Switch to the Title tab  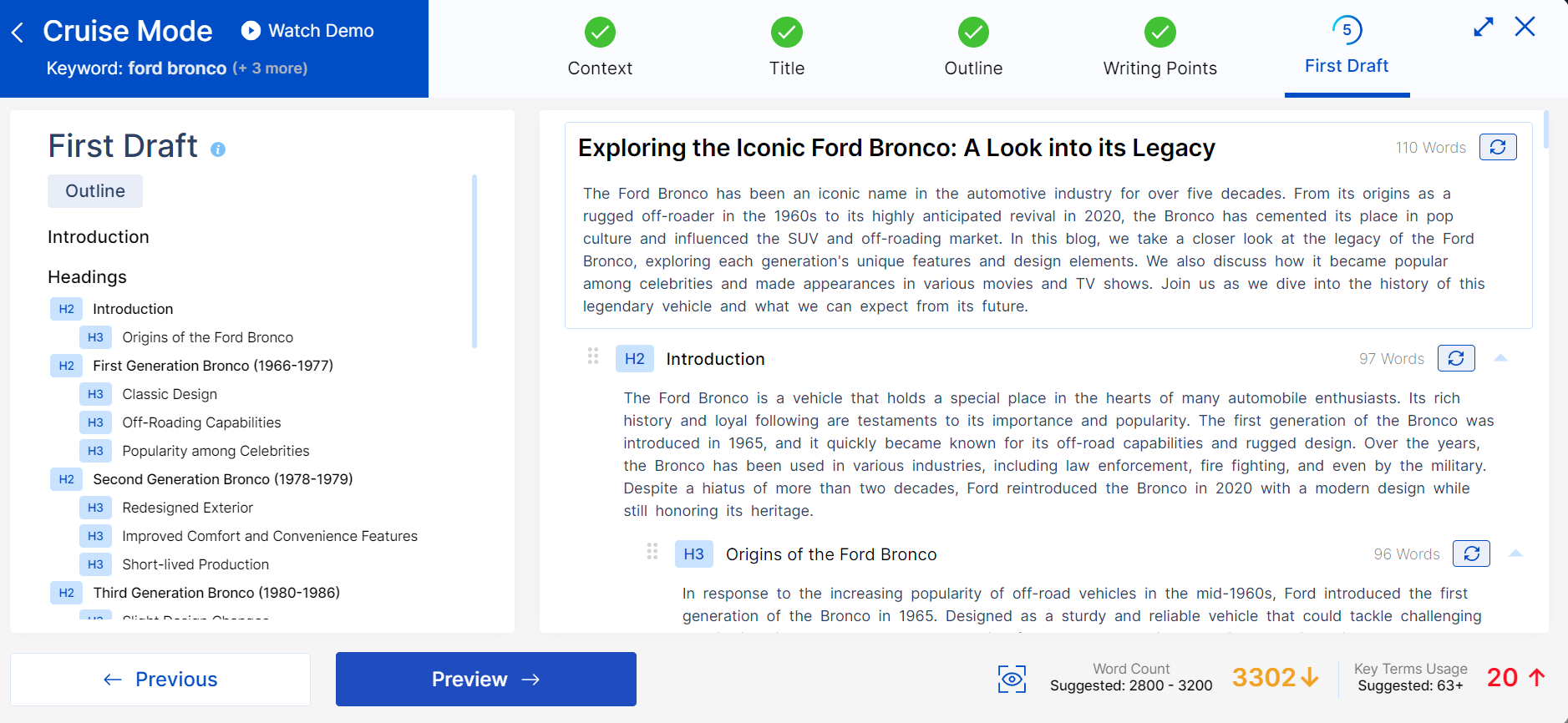(787, 68)
